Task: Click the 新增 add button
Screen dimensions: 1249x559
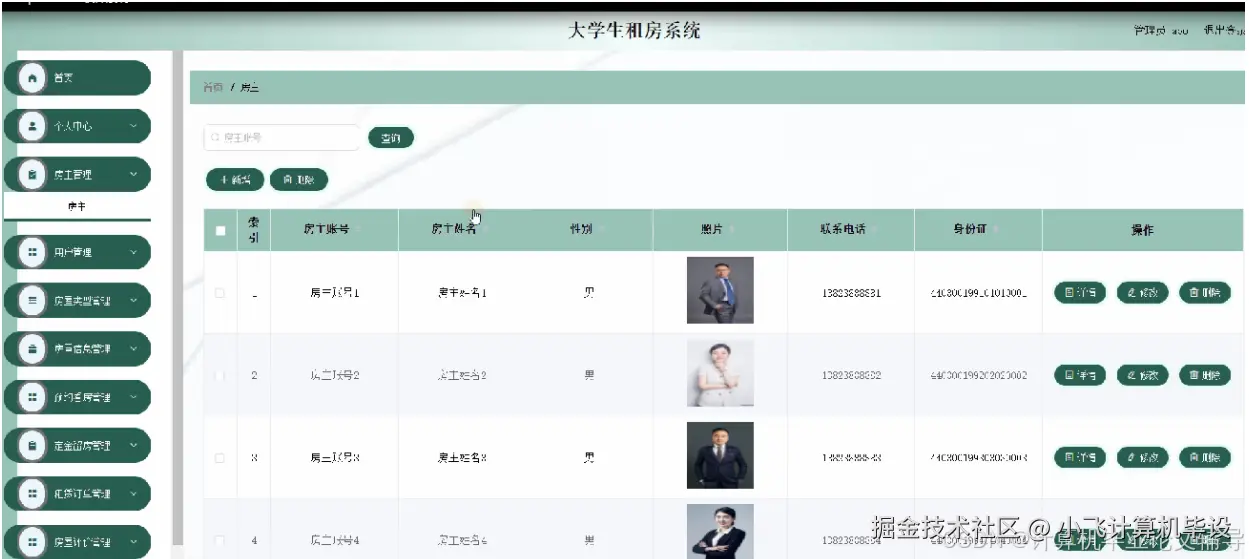Action: point(235,180)
